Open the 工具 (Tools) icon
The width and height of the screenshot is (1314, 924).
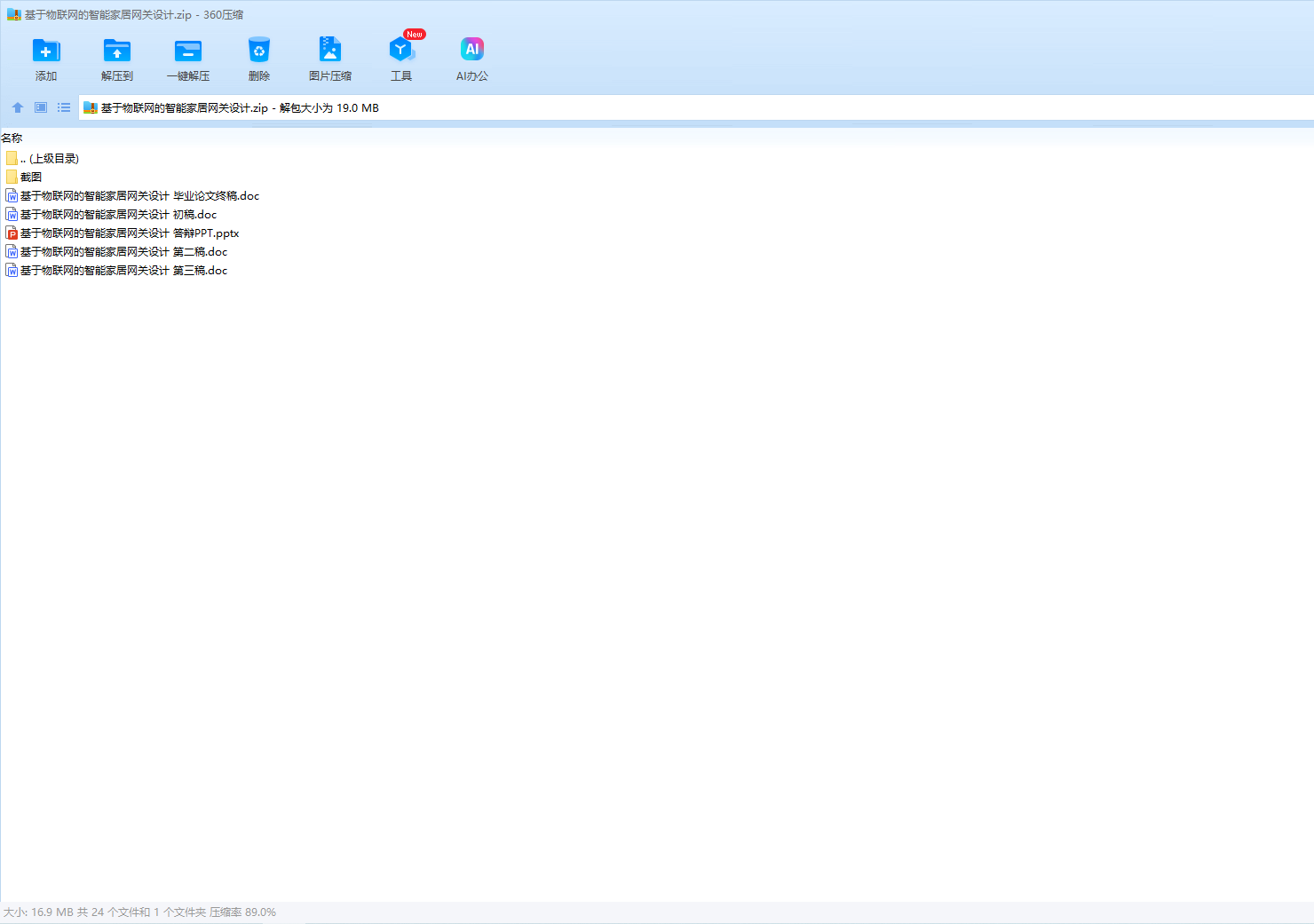click(401, 49)
